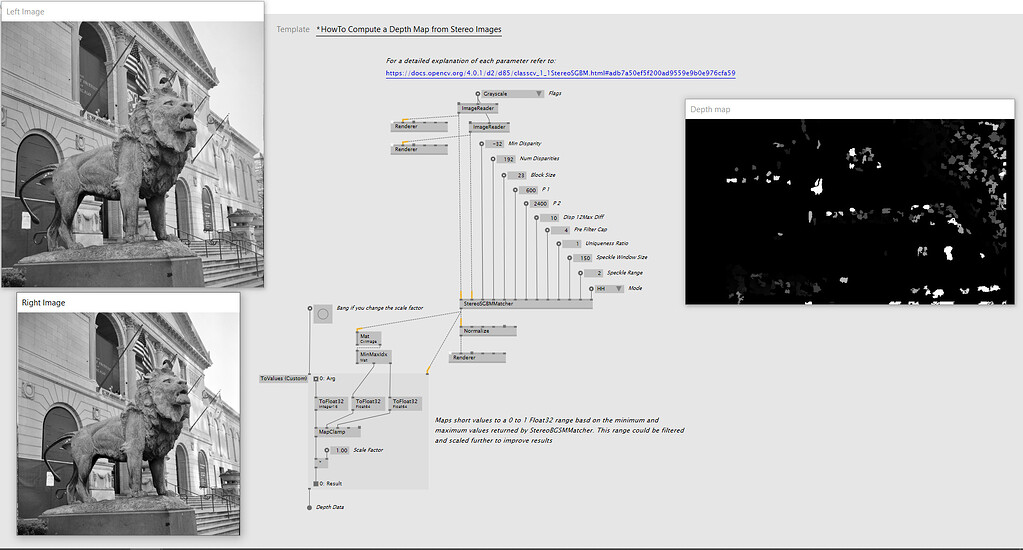Click the Right Image window title
This screenshot has height=550, width=1023.
pos(43,303)
